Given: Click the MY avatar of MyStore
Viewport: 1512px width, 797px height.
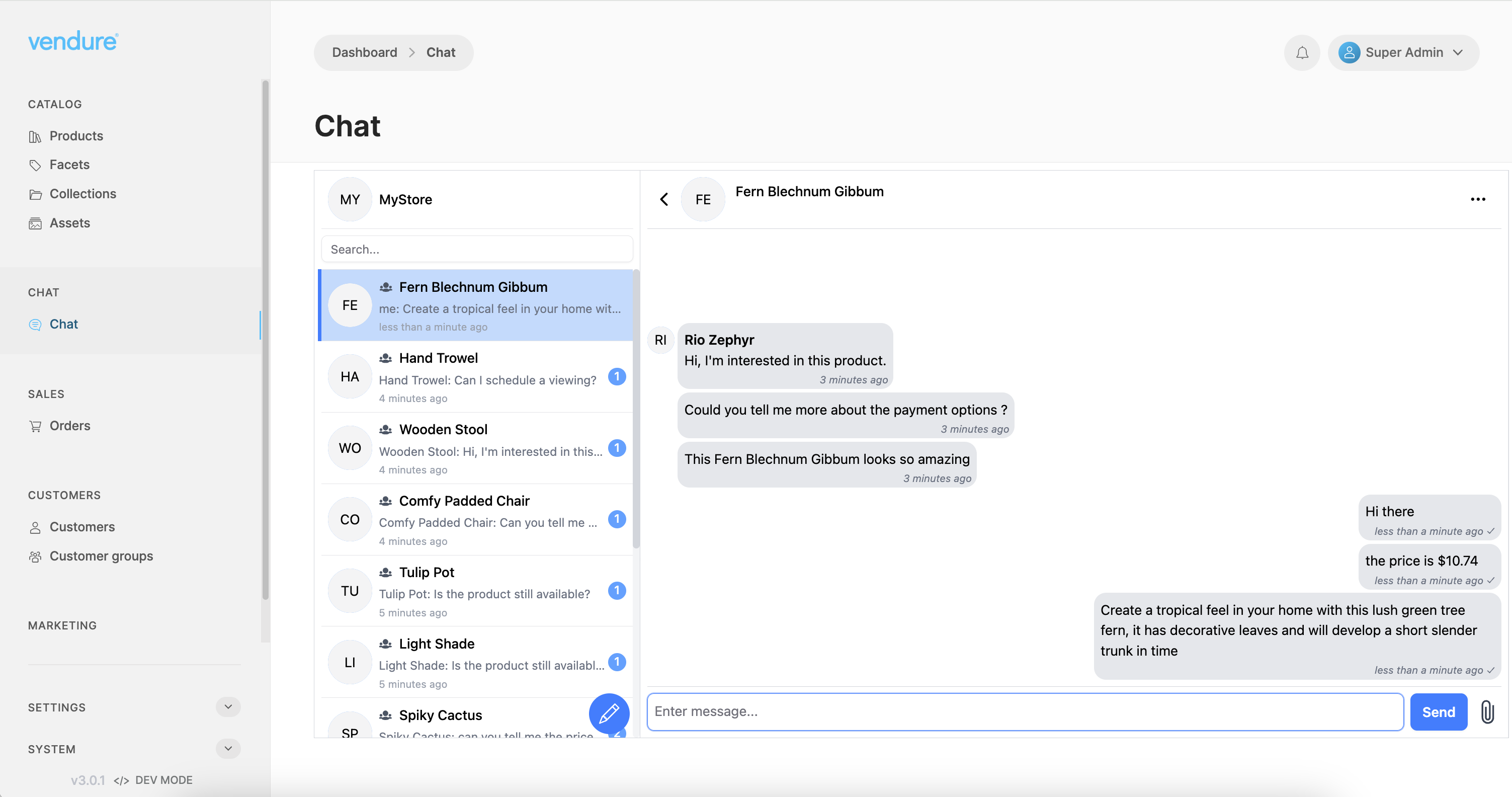Looking at the screenshot, I should [350, 199].
